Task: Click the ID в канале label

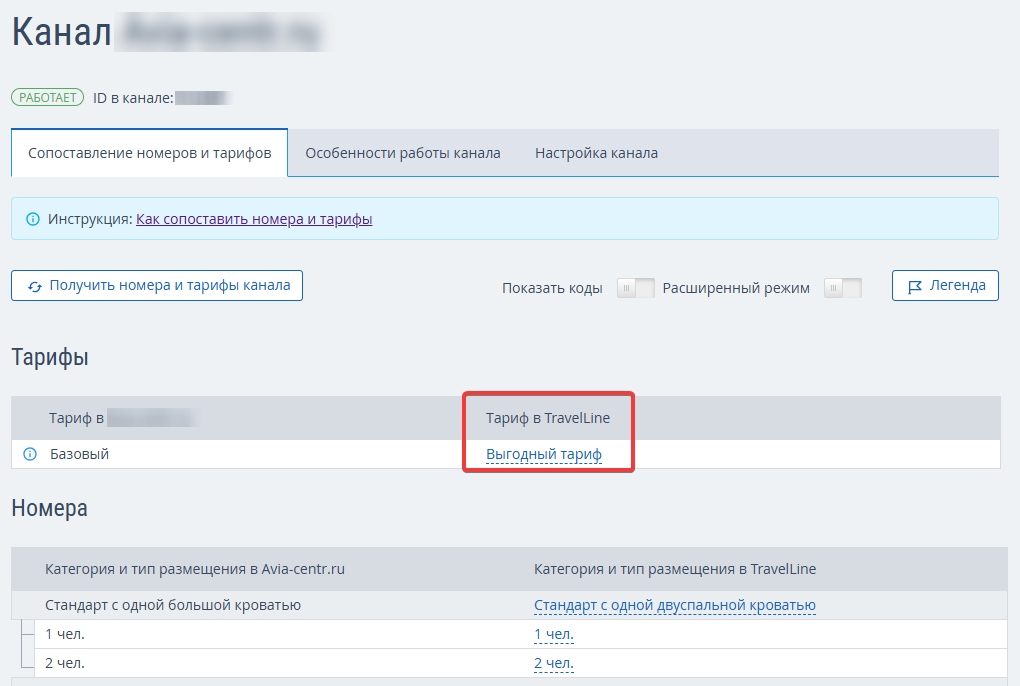Action: point(133,98)
